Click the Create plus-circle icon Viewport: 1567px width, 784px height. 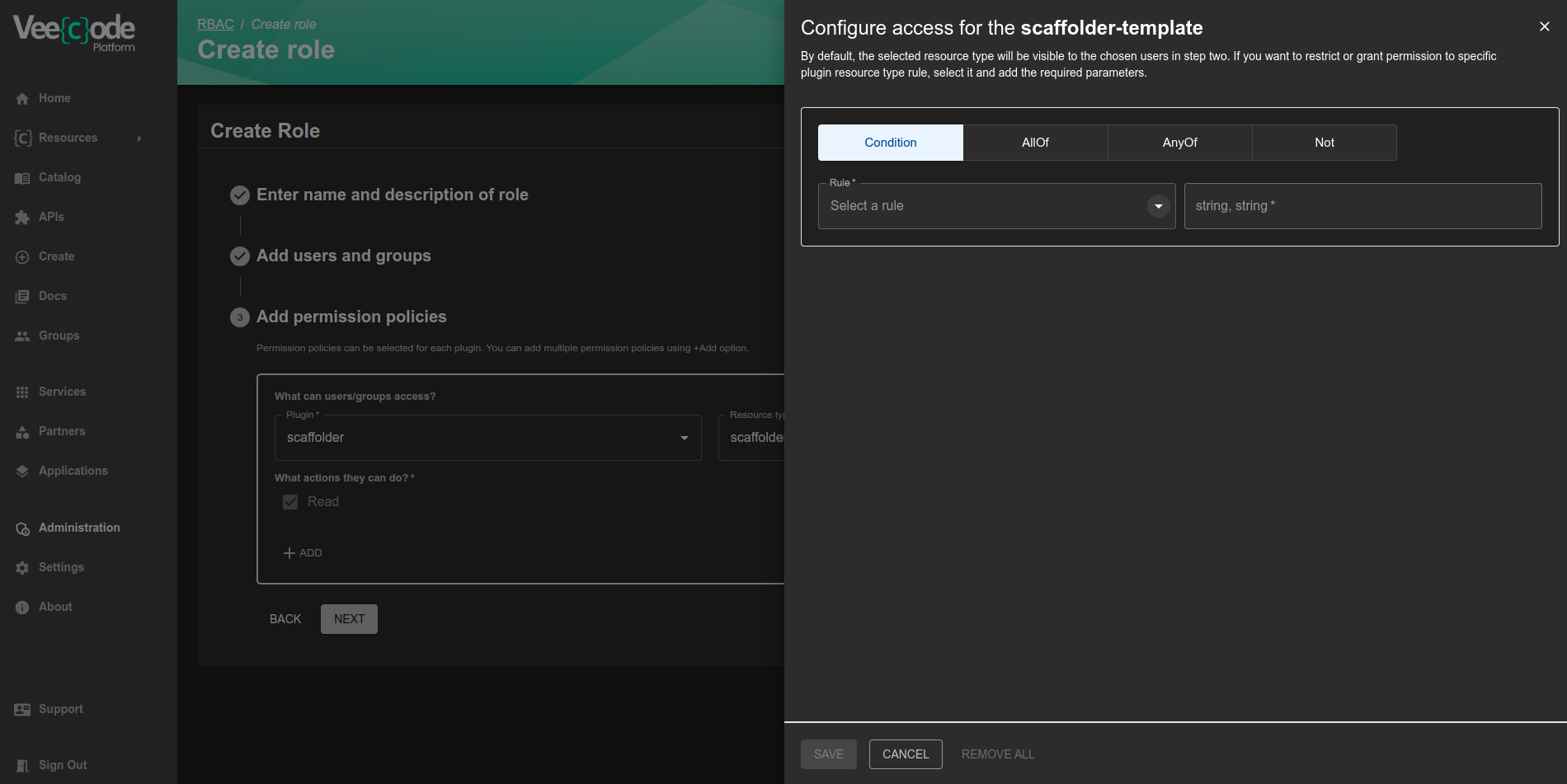[22, 257]
